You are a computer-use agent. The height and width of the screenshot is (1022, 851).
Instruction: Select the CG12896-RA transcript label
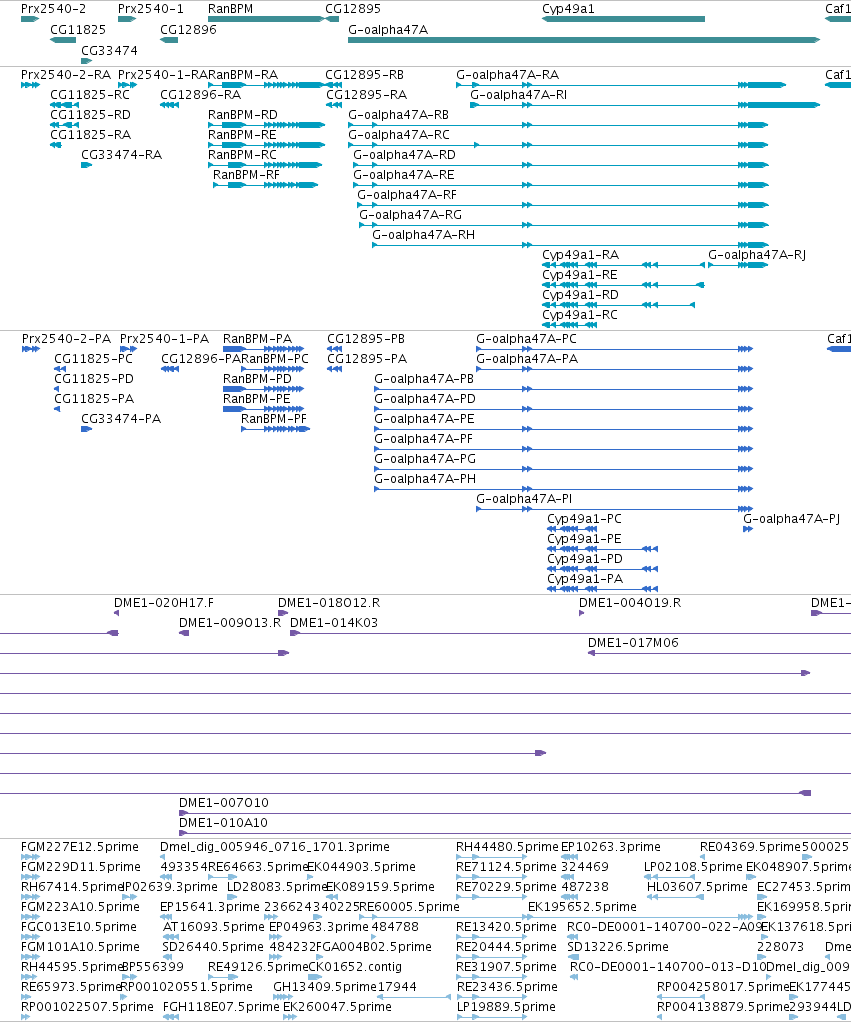point(201,95)
